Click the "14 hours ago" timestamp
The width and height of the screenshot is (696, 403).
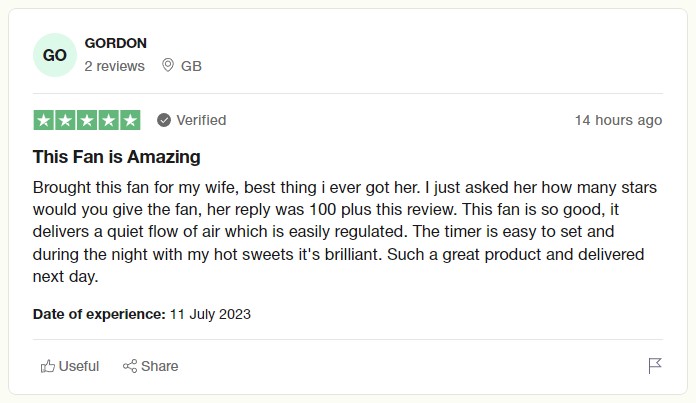(x=618, y=120)
